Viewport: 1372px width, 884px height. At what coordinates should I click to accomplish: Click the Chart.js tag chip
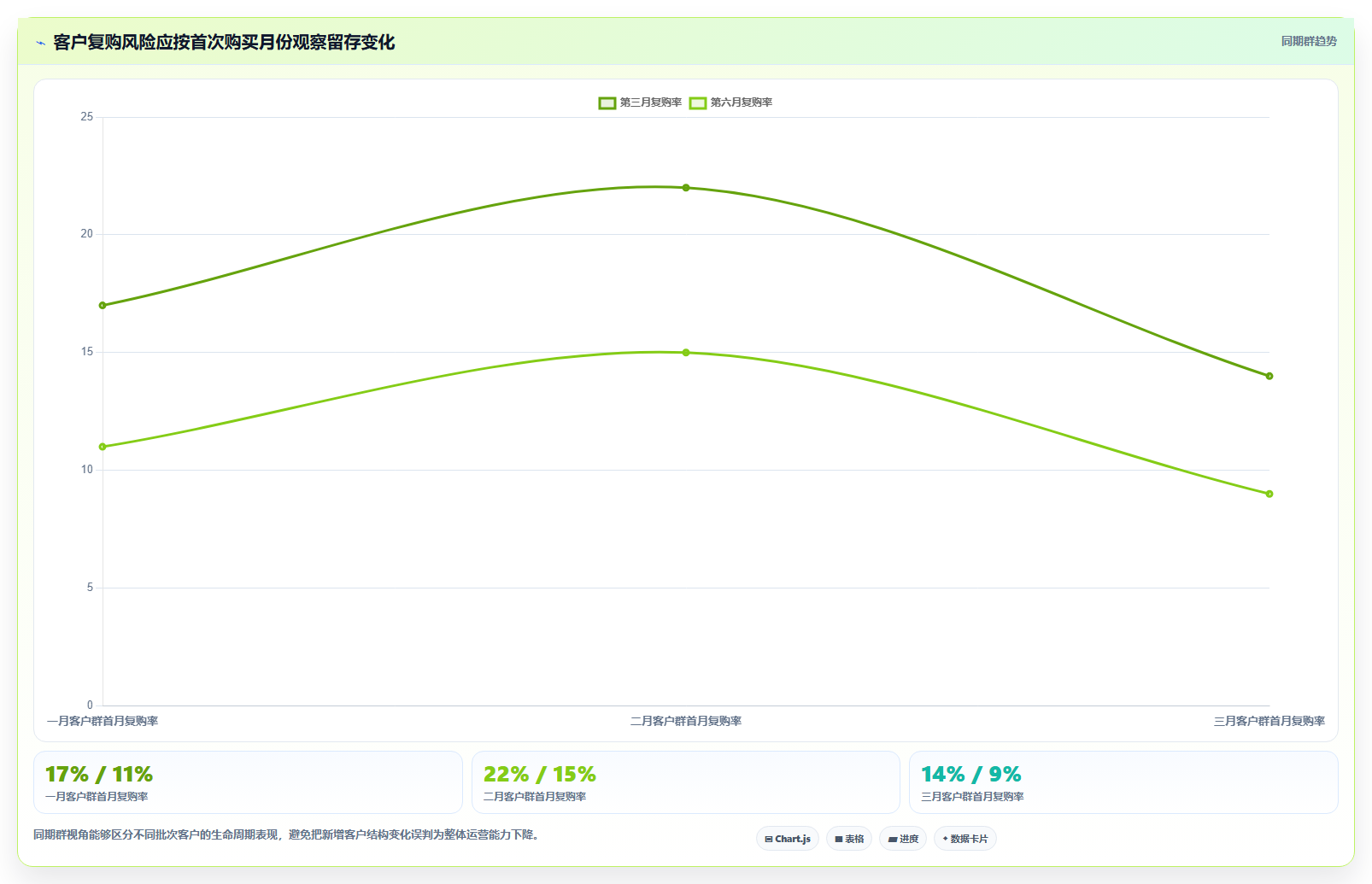[788, 839]
